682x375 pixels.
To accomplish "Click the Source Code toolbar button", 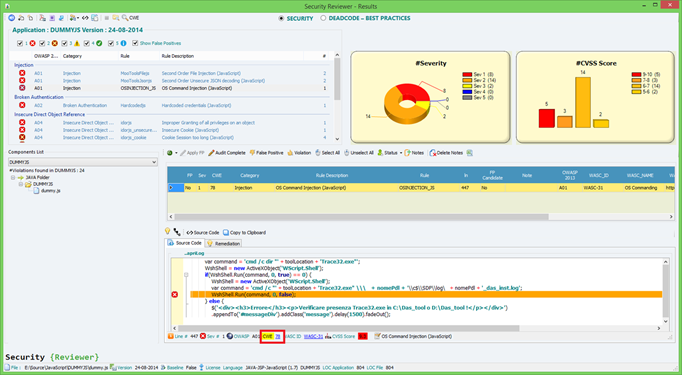I will (203, 232).
